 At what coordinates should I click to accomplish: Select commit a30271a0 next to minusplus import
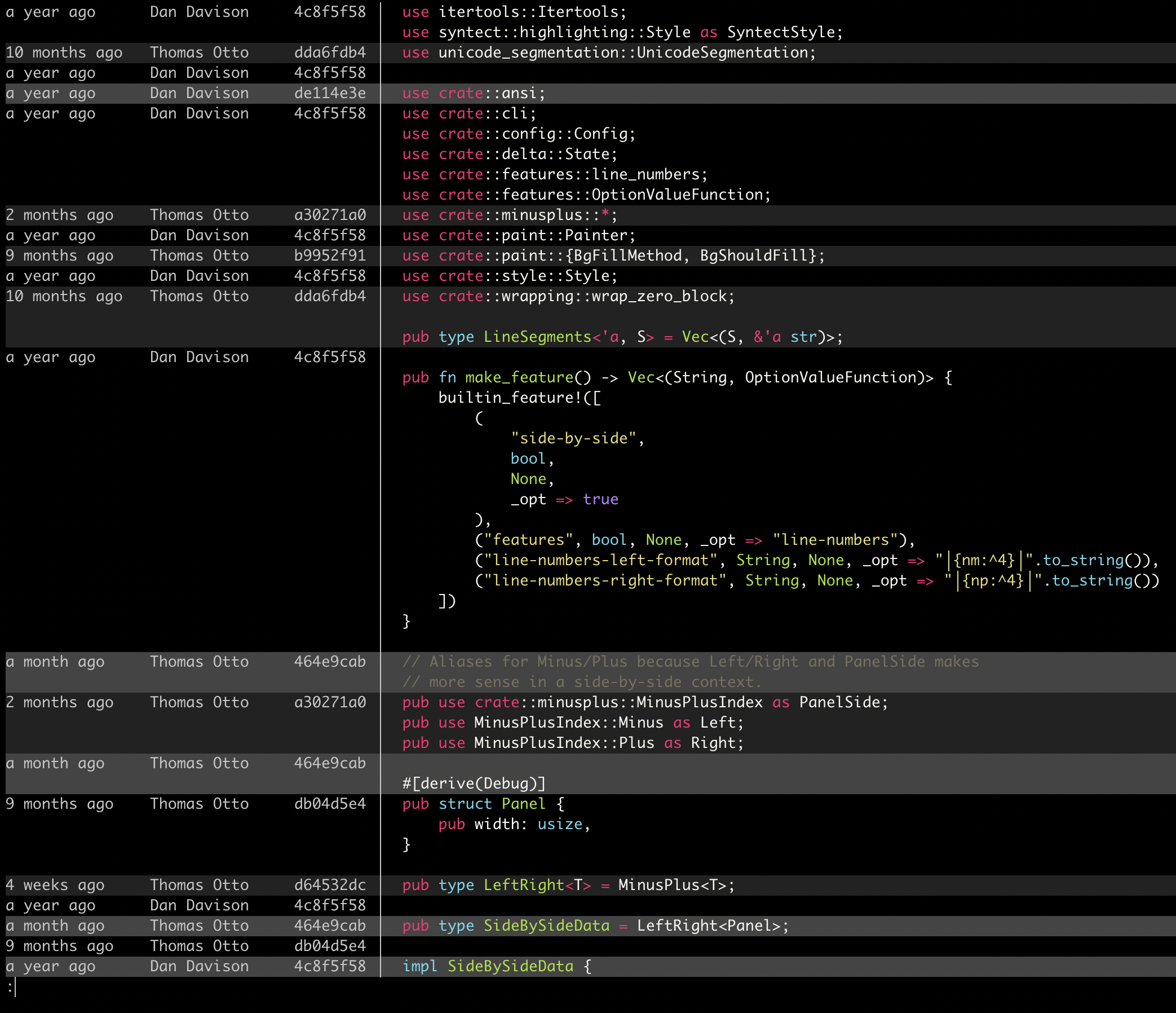329,215
